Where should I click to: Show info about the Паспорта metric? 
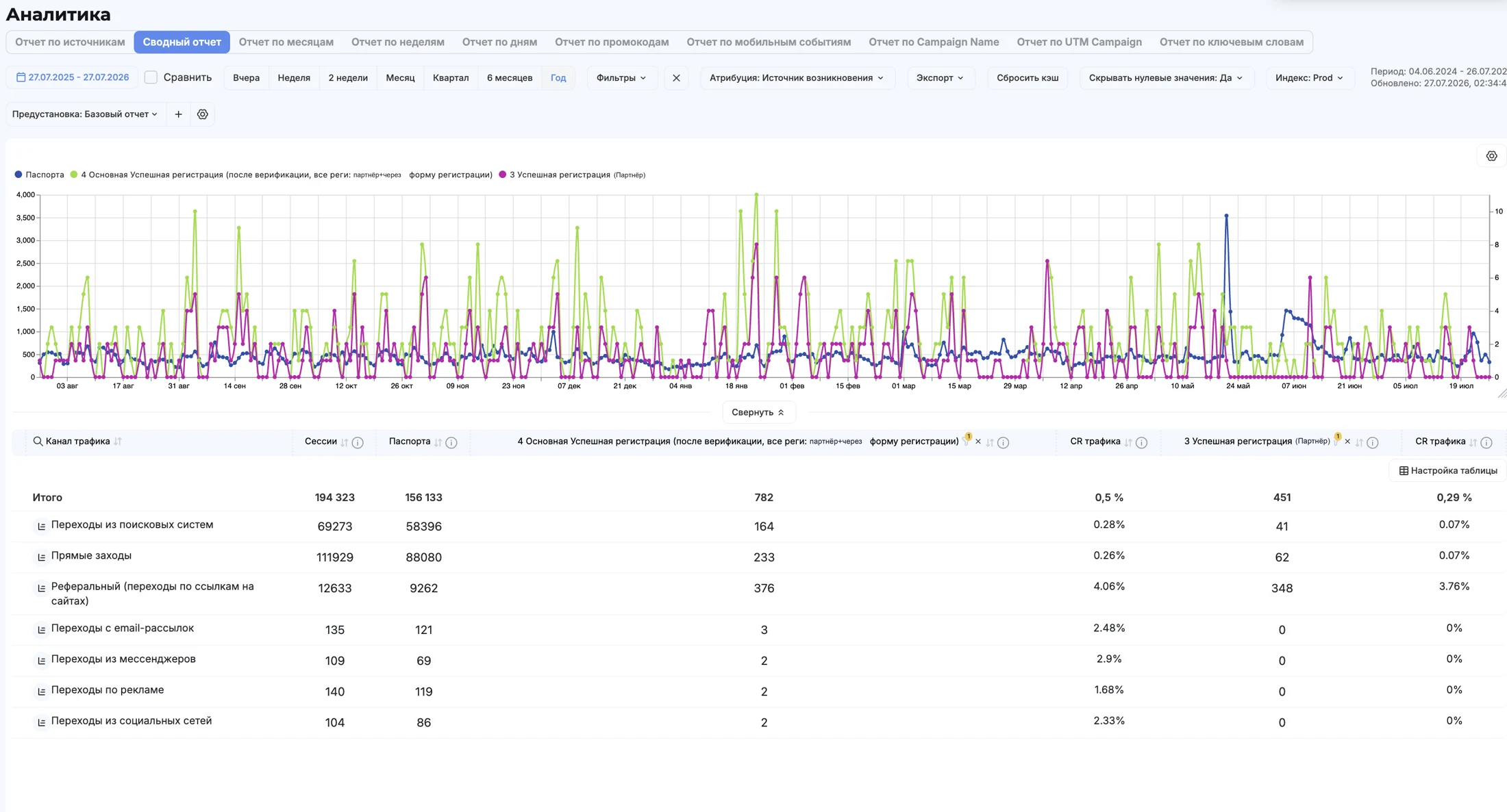tap(451, 442)
